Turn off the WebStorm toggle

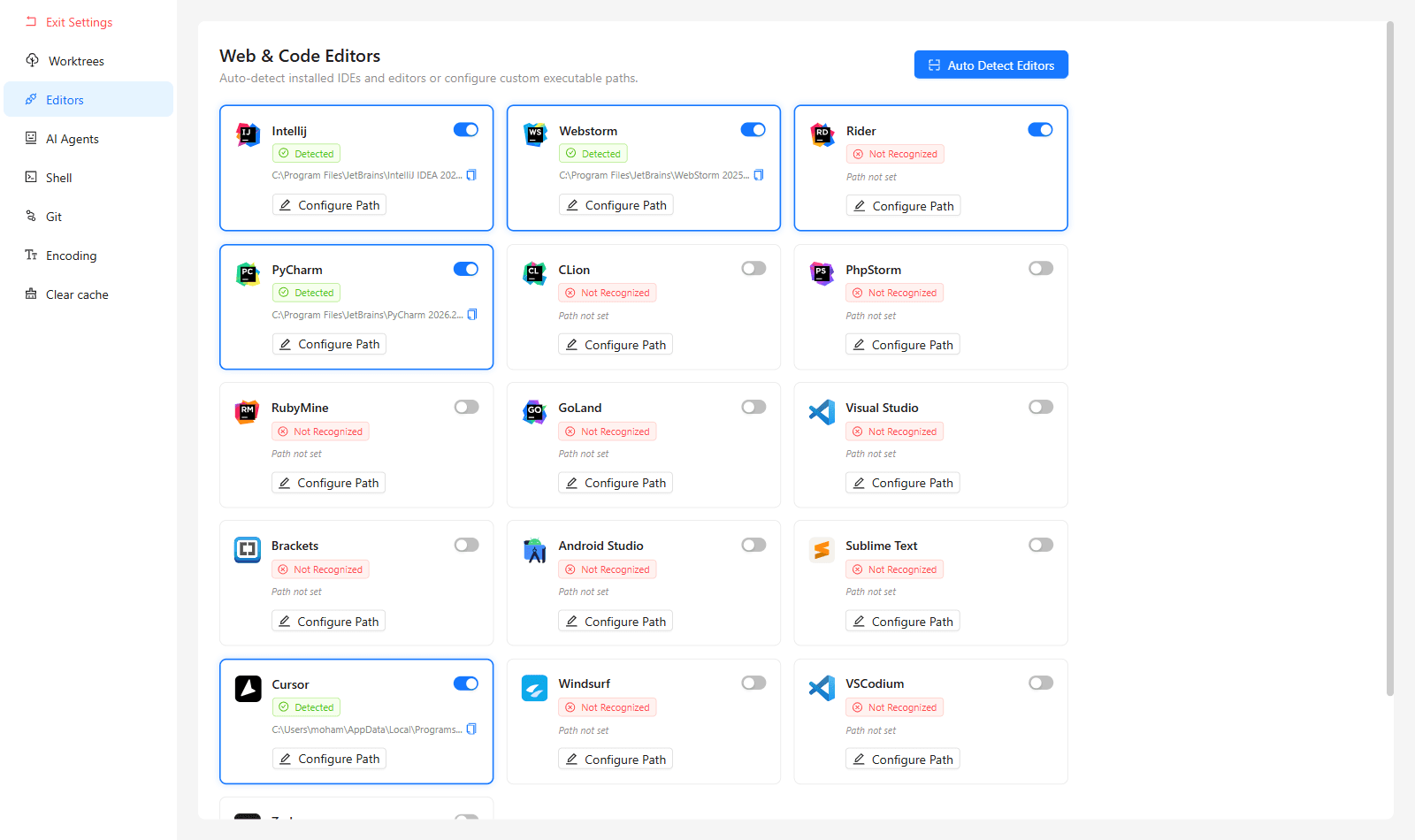coord(753,130)
